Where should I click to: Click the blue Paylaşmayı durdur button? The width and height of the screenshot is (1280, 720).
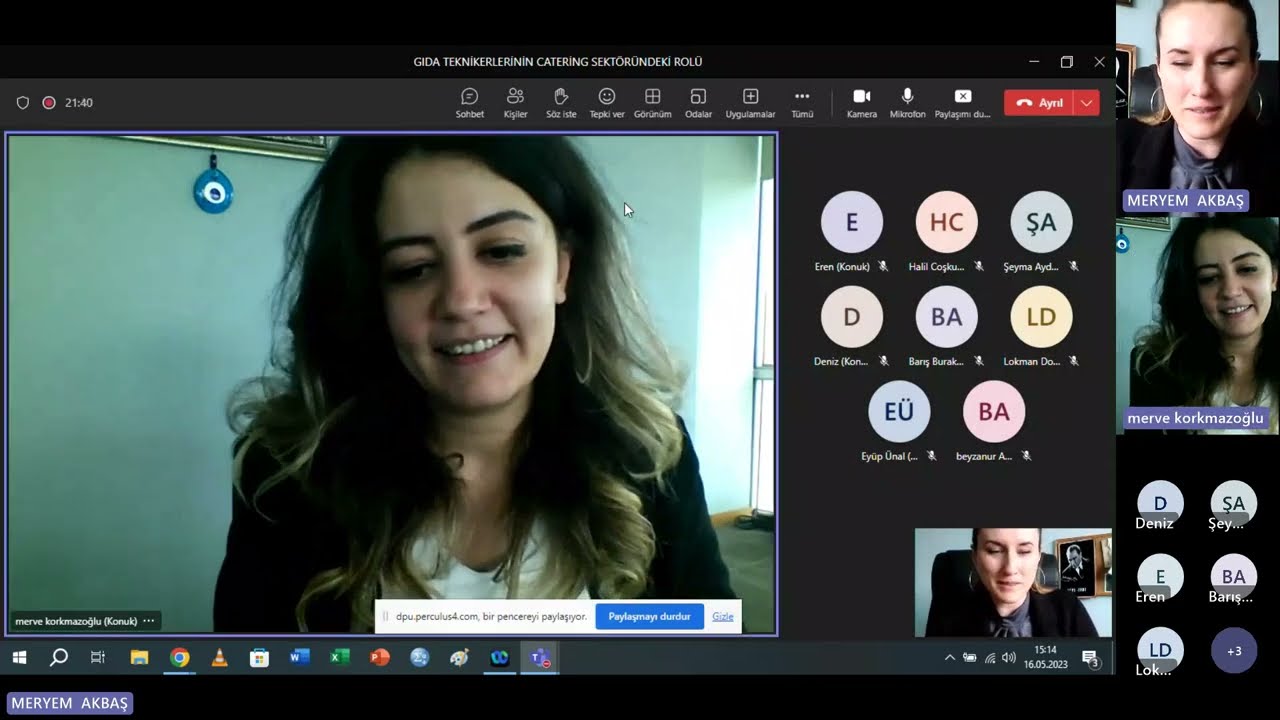649,616
